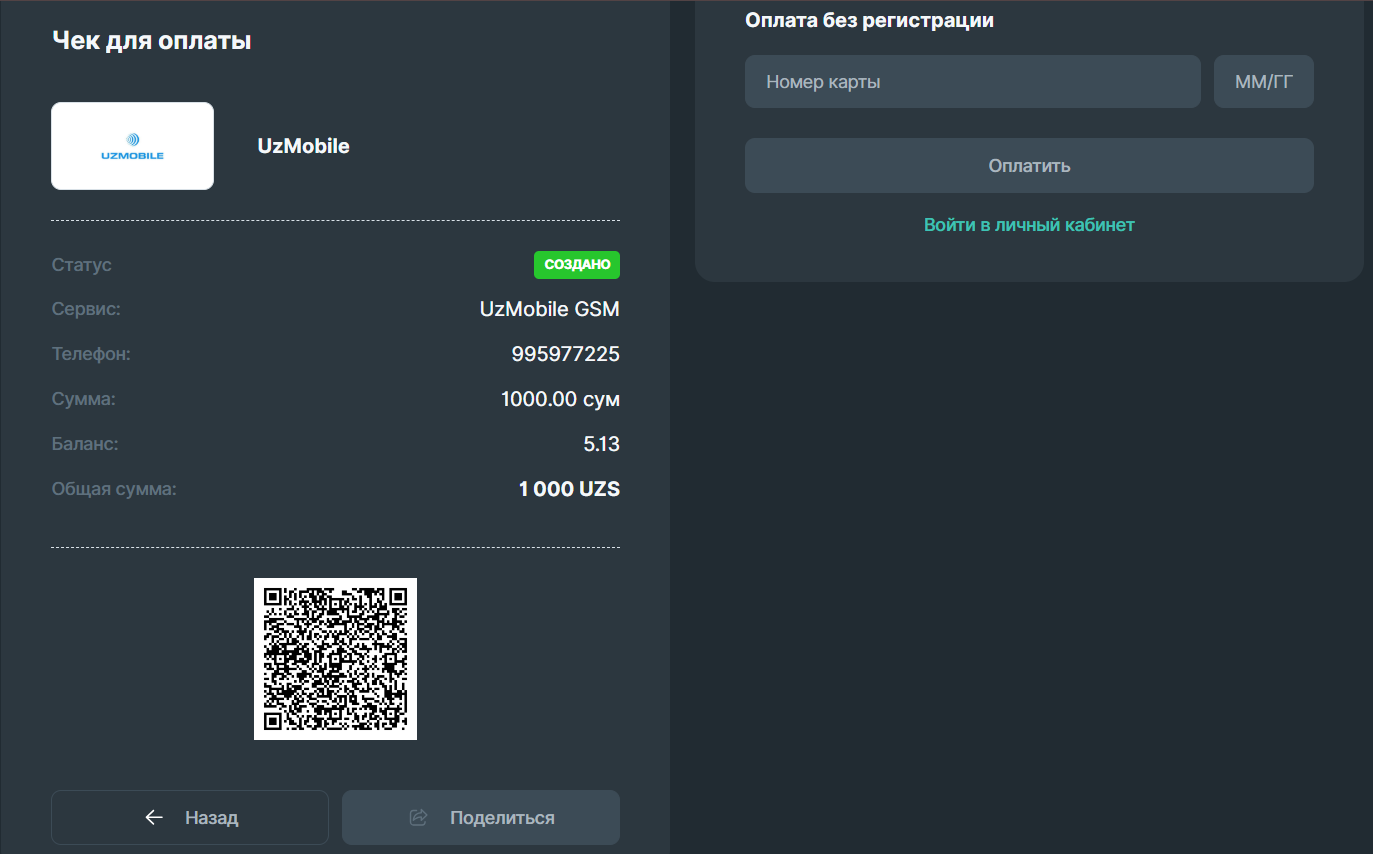The height and width of the screenshot is (854, 1373).
Task: Focus the ММ/ГГ expiry field
Action: pos(1263,82)
